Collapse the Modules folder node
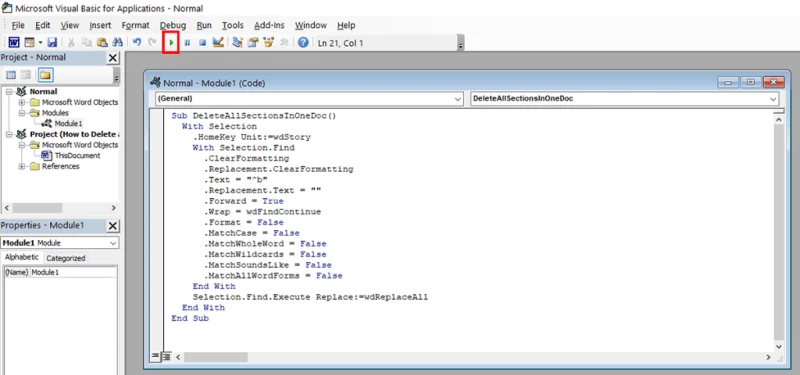Screen dimensions: 800x375 pyautogui.click(x=22, y=113)
